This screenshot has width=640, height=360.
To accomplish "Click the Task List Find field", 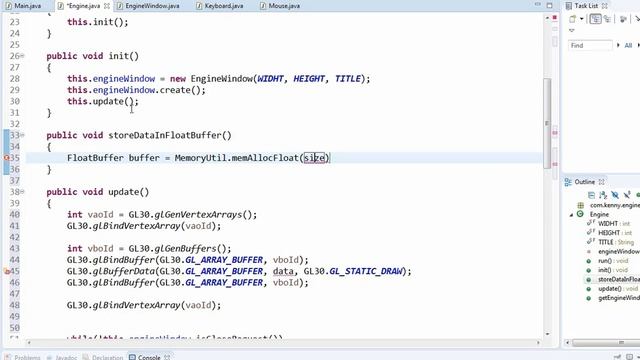I will tap(590, 45).
